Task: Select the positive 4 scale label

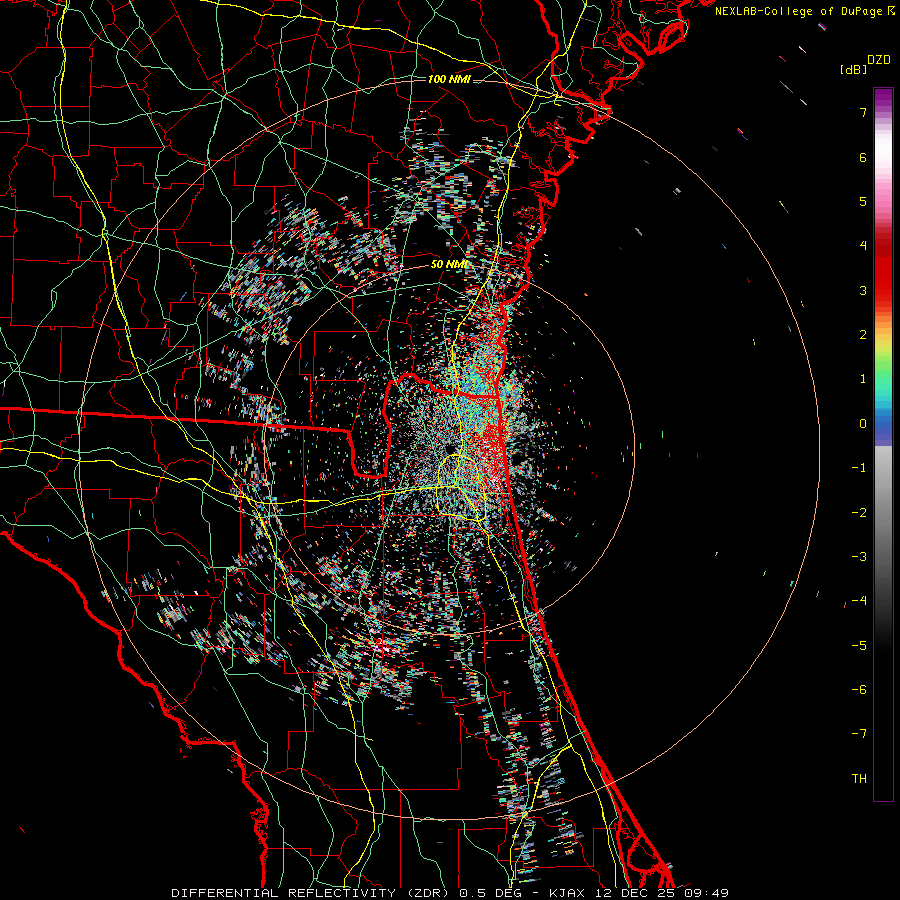Action: (863, 246)
